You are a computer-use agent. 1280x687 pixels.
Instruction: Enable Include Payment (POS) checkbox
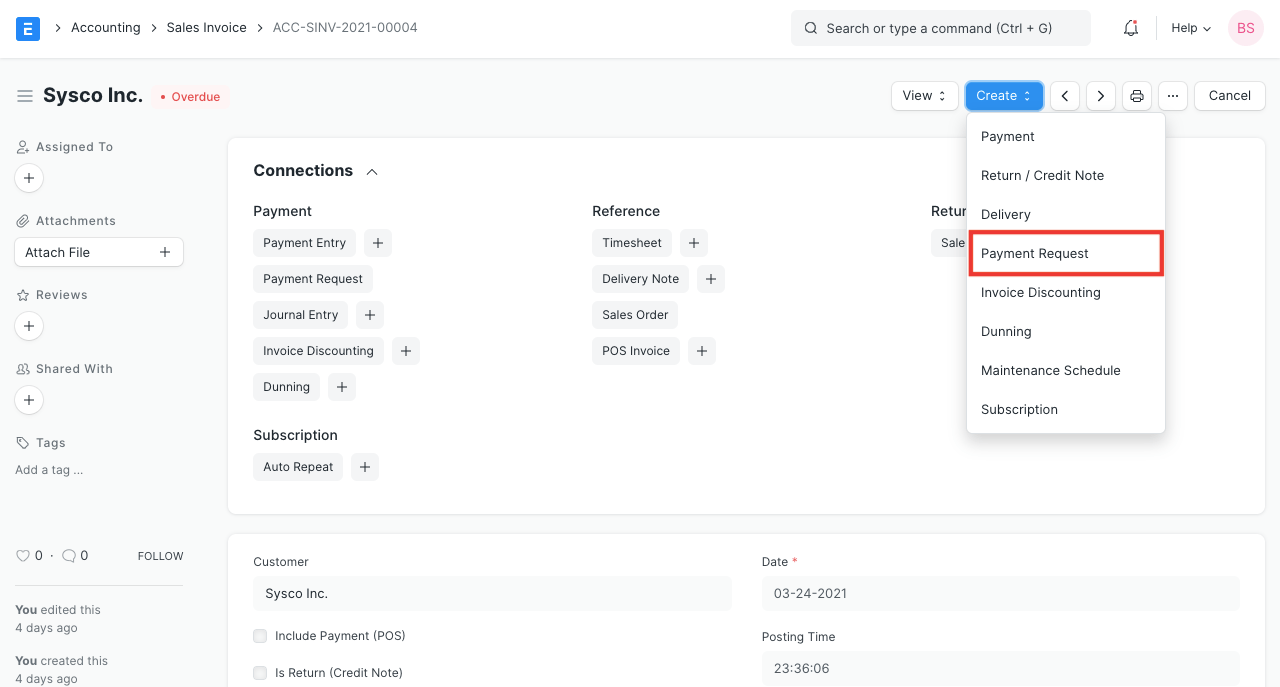tap(260, 636)
